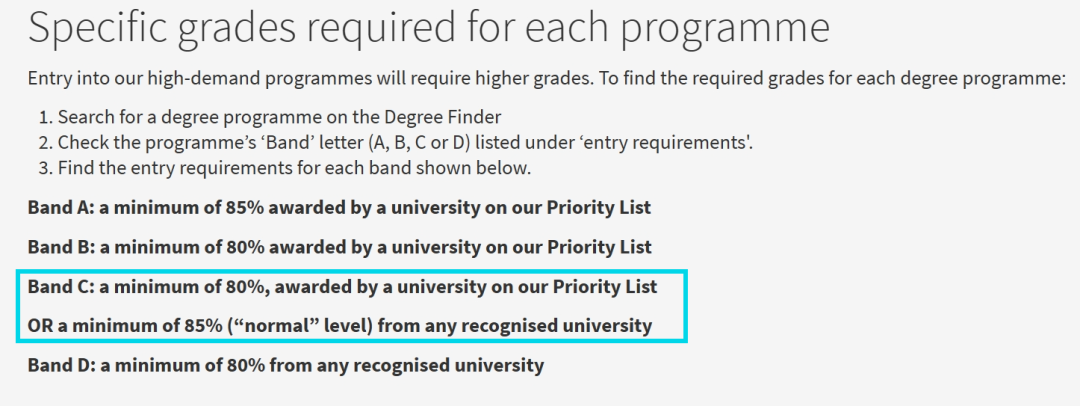This screenshot has height=406, width=1080.
Task: Select step 3 'Find the entry requirements' line
Action: click(x=285, y=168)
